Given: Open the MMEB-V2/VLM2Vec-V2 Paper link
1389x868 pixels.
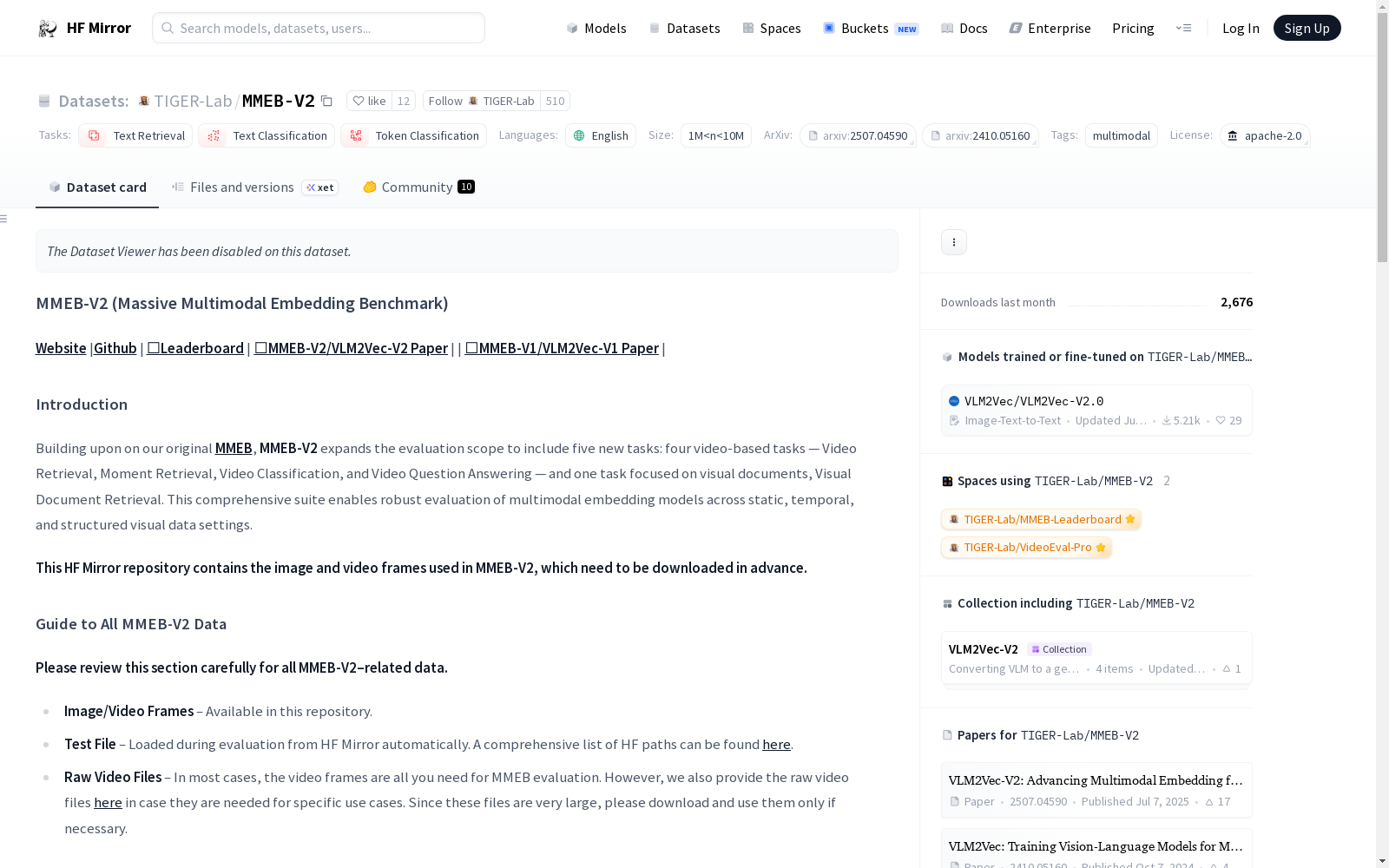Looking at the screenshot, I should coord(351,348).
